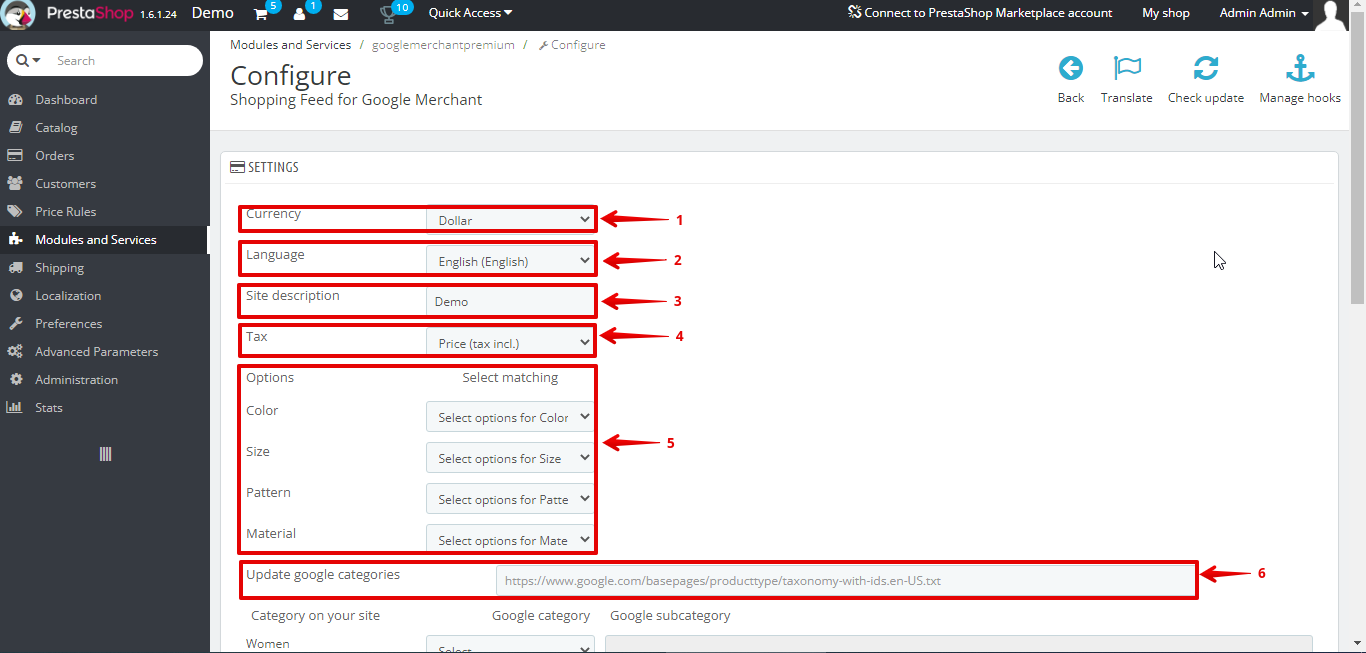Open the Select options for Size dropdown
Viewport: 1366px width, 653px height.
coord(510,458)
